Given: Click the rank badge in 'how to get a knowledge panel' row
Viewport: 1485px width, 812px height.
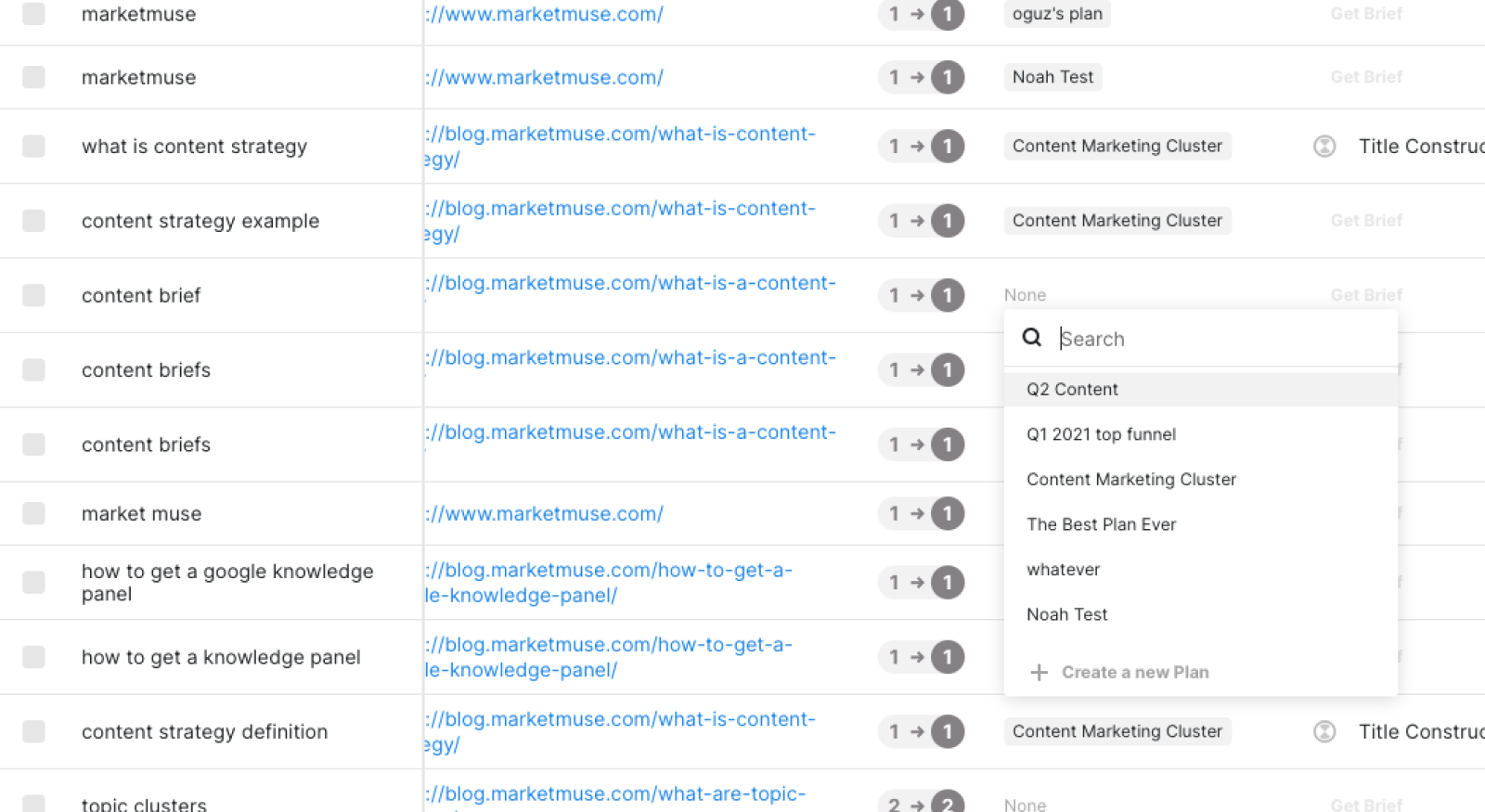Looking at the screenshot, I should 921,657.
